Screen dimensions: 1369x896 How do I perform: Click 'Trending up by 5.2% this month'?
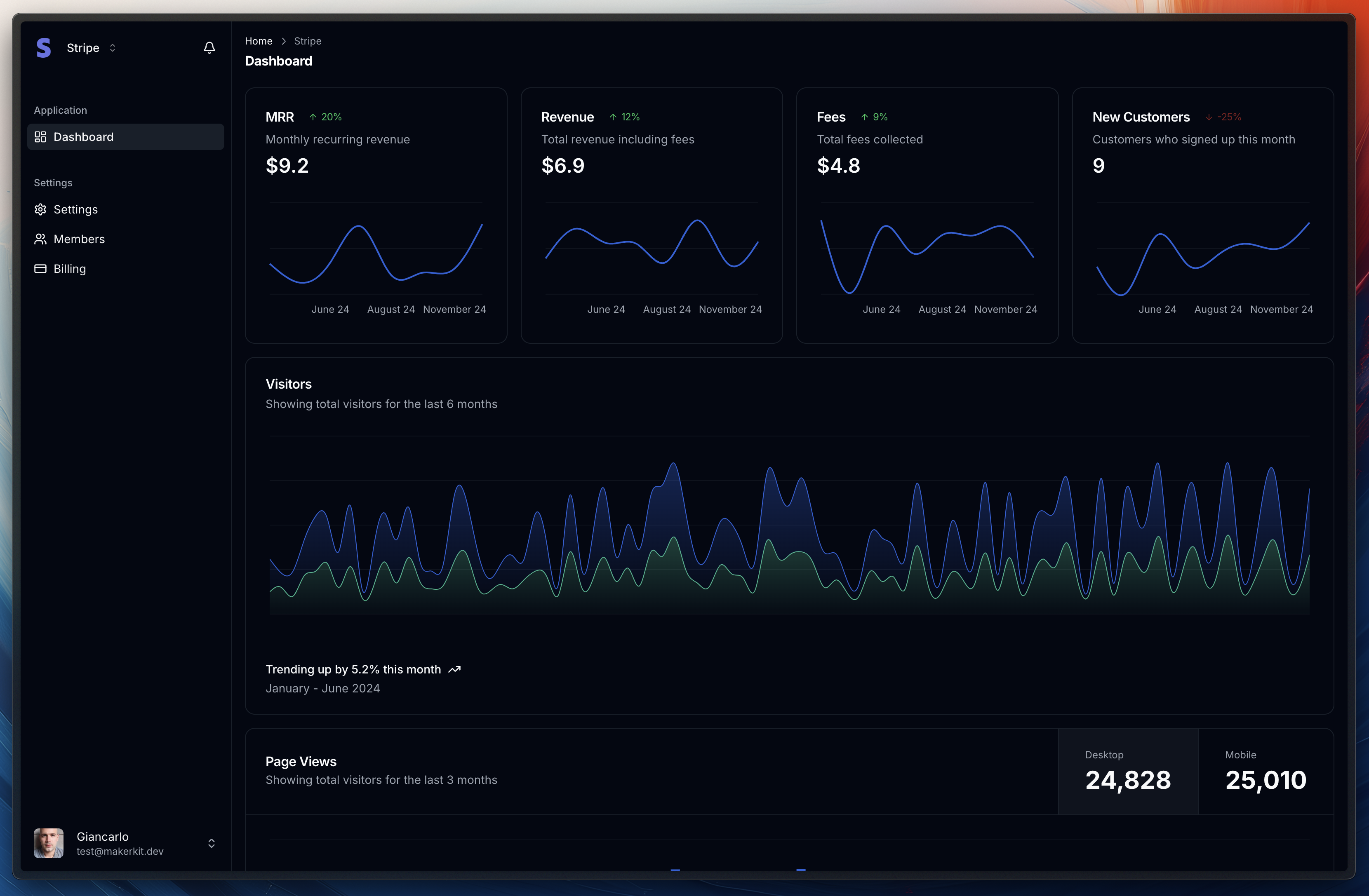(x=353, y=669)
